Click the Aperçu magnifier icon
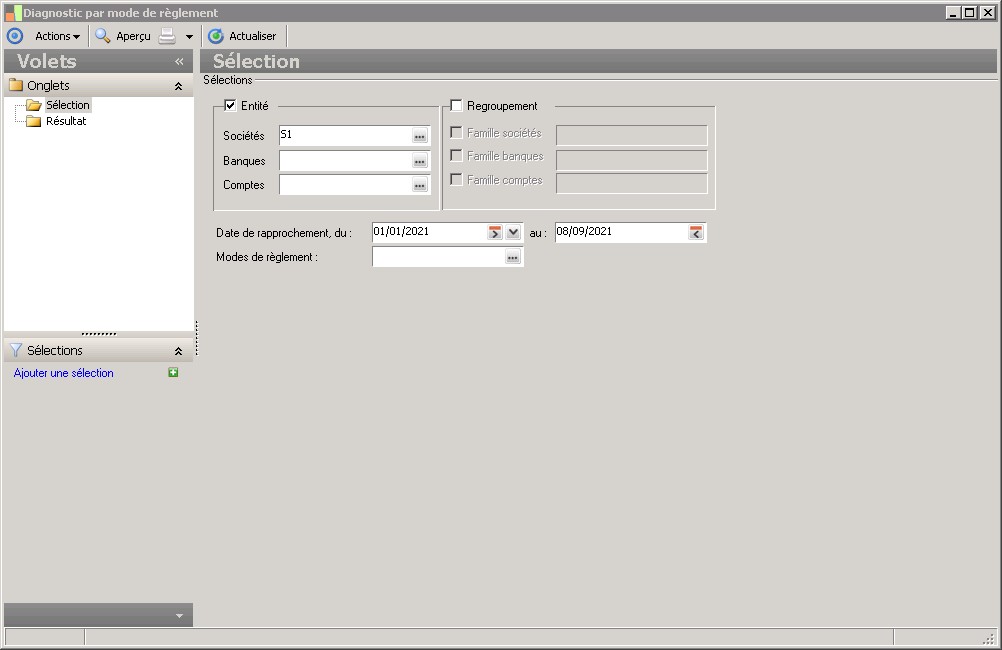Viewport: 1002px width, 650px height. [x=102, y=36]
